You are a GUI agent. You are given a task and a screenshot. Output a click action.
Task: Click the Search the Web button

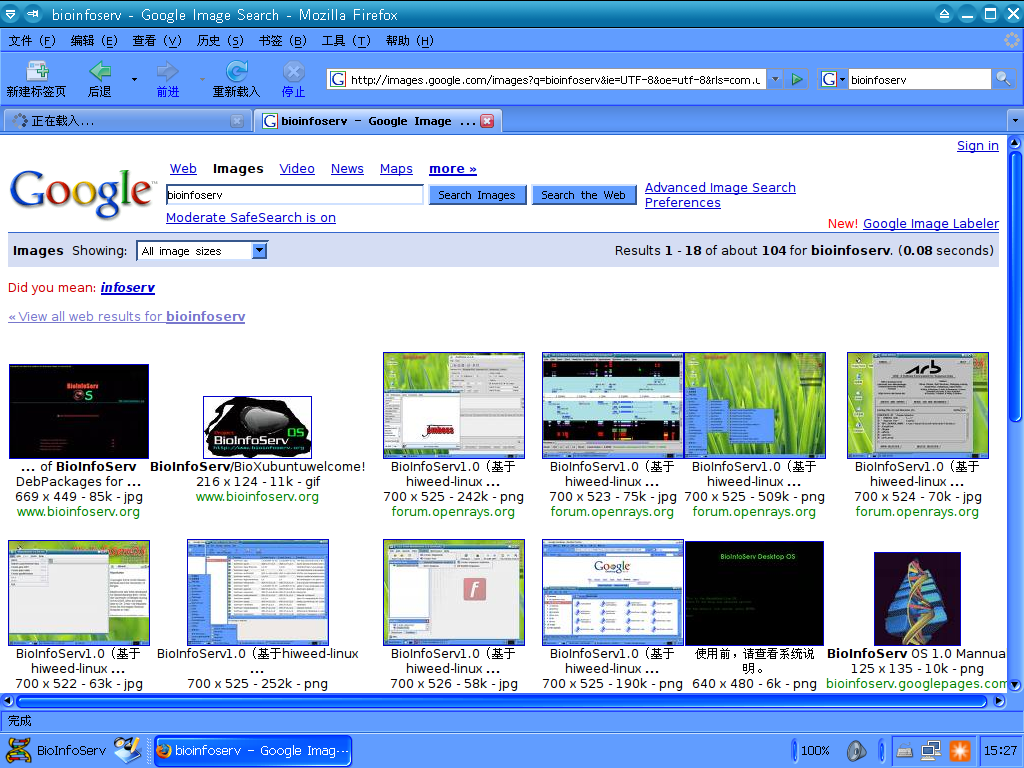pos(584,195)
